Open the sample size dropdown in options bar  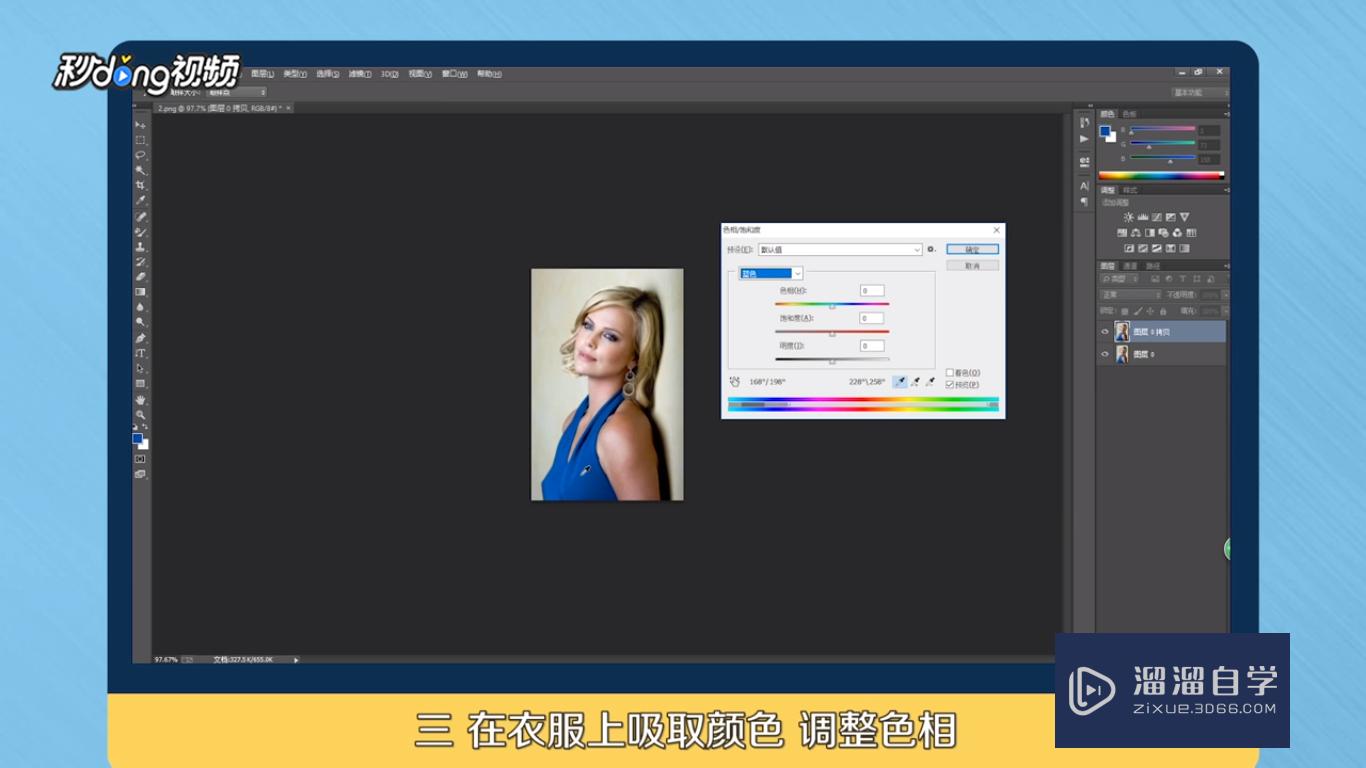point(236,92)
